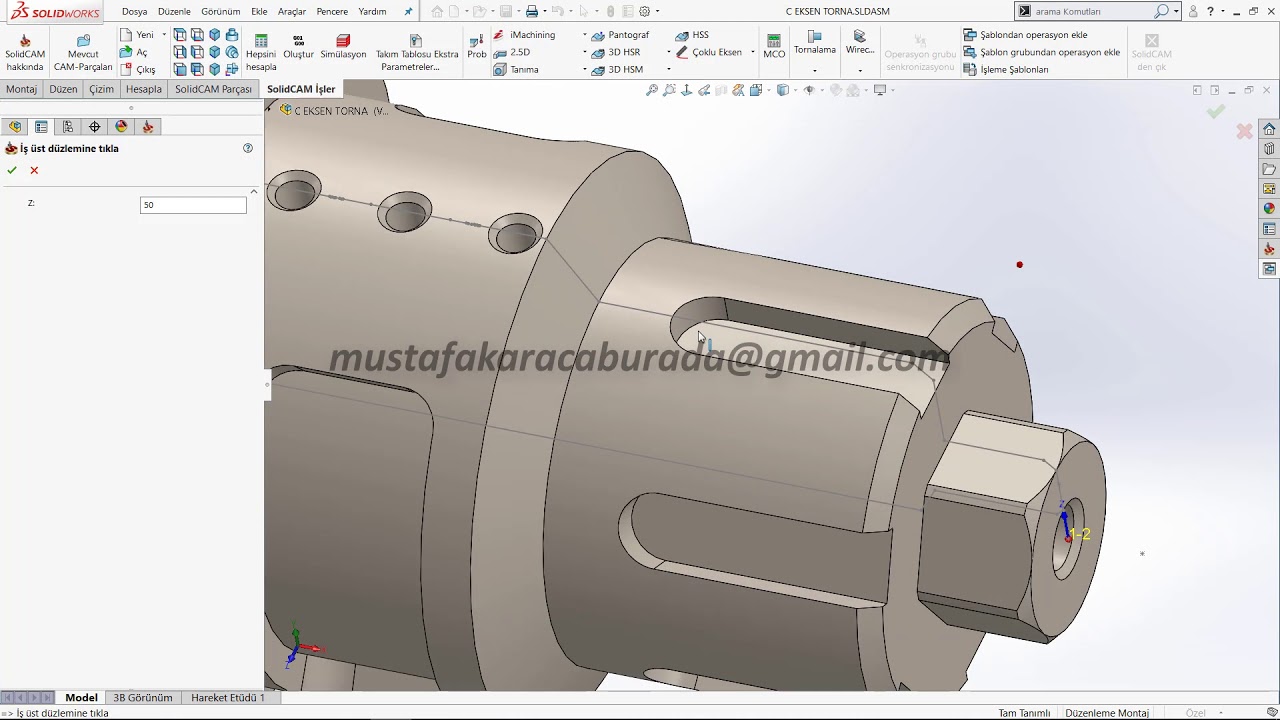Open the Dosya menu
Screen dimensions: 1280x720
pyautogui.click(x=135, y=12)
